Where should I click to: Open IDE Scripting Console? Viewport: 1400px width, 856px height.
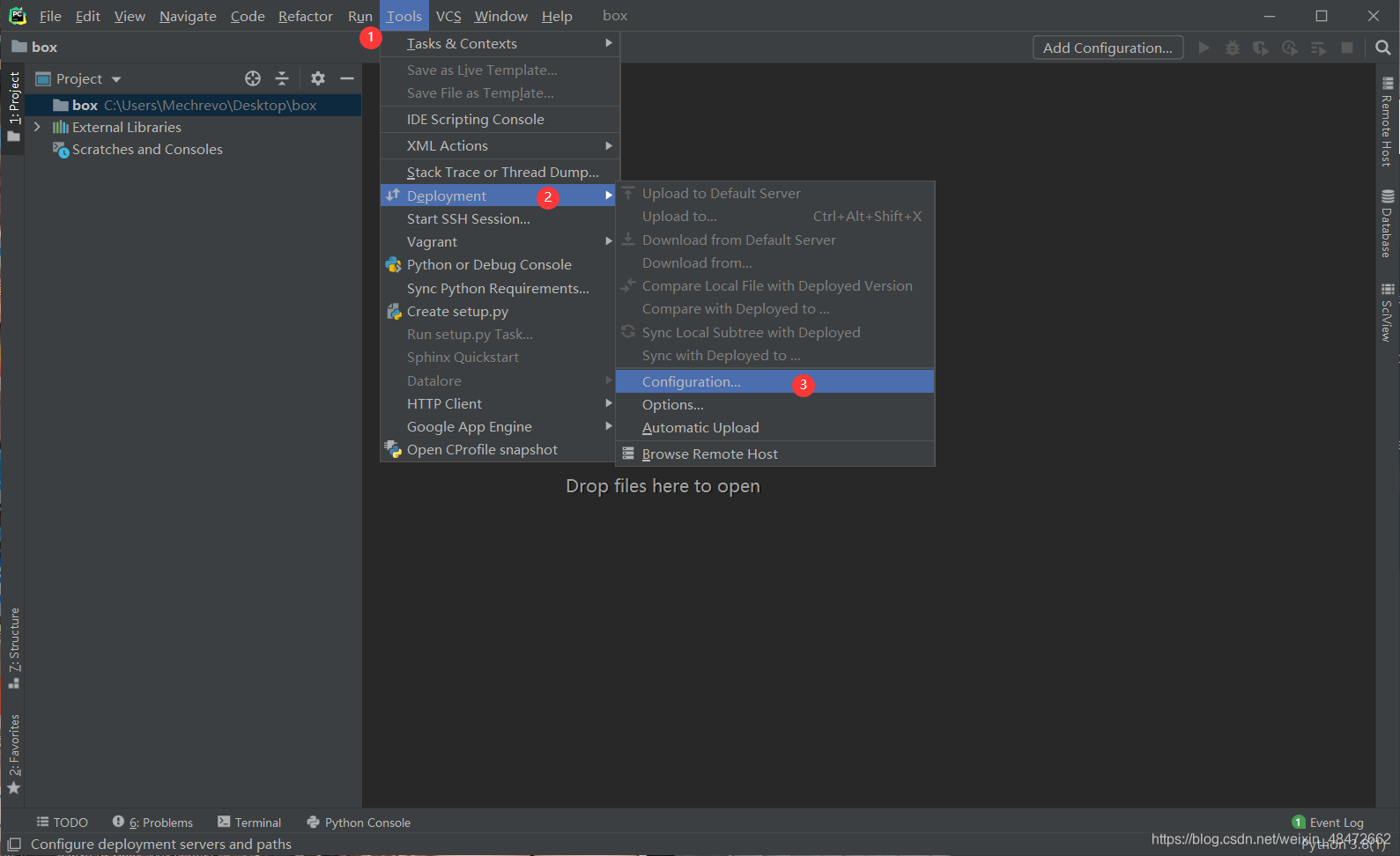[500, 119]
